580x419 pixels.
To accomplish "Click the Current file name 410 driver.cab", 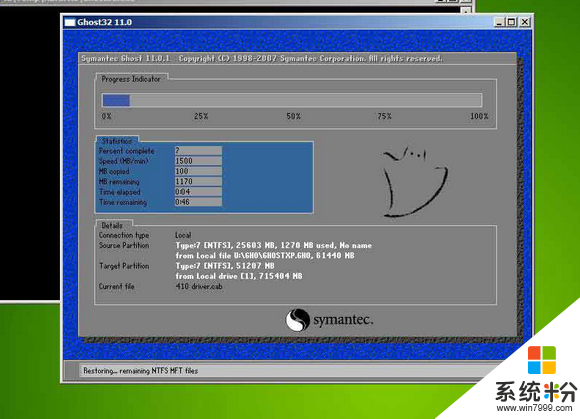I will pyautogui.click(x=199, y=286).
